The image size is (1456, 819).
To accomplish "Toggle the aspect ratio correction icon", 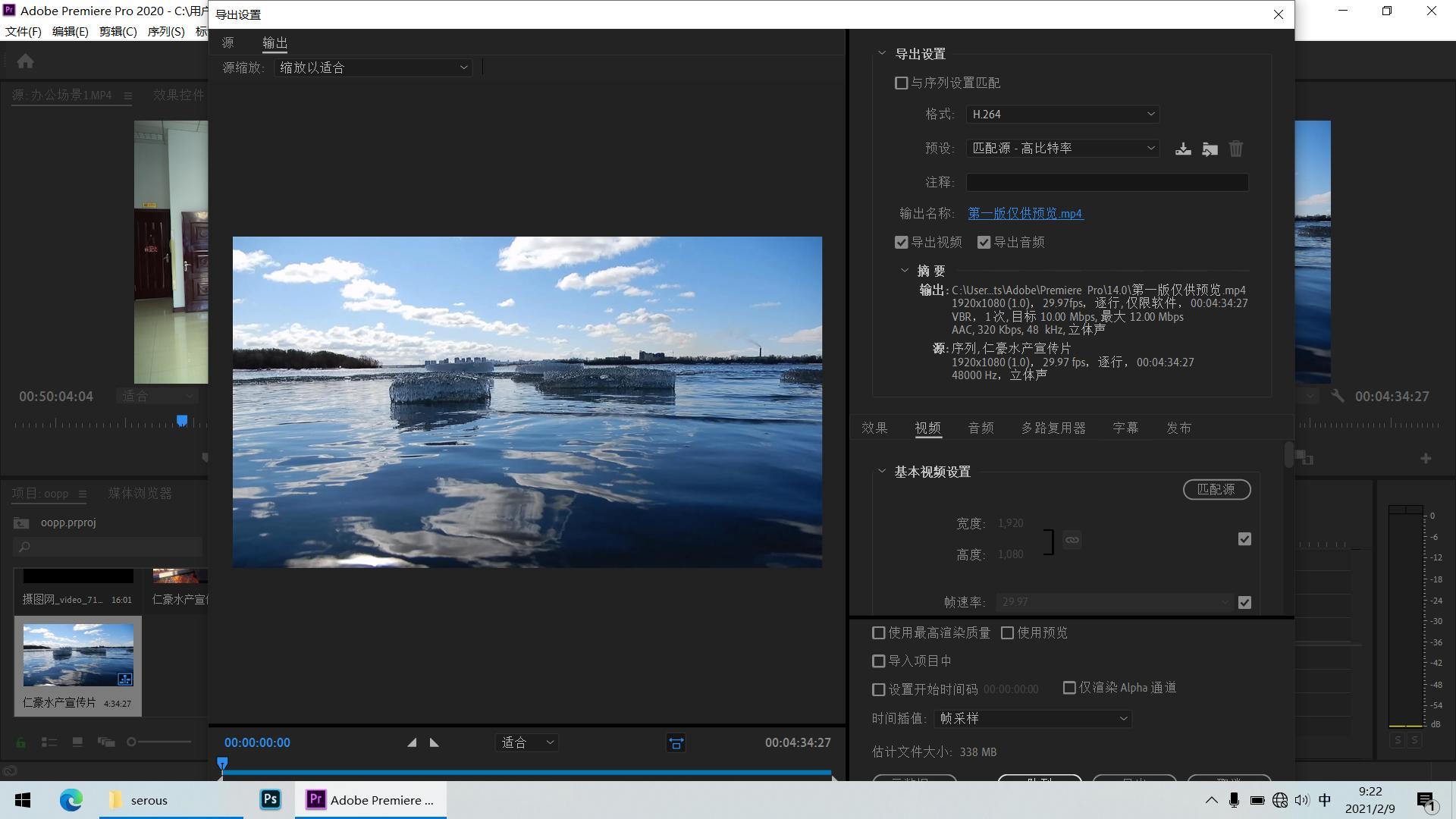I will pyautogui.click(x=676, y=743).
